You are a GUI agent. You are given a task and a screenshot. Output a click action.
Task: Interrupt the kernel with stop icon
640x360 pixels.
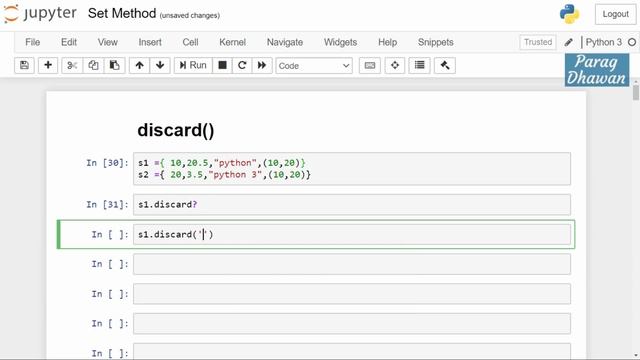tap(222, 65)
